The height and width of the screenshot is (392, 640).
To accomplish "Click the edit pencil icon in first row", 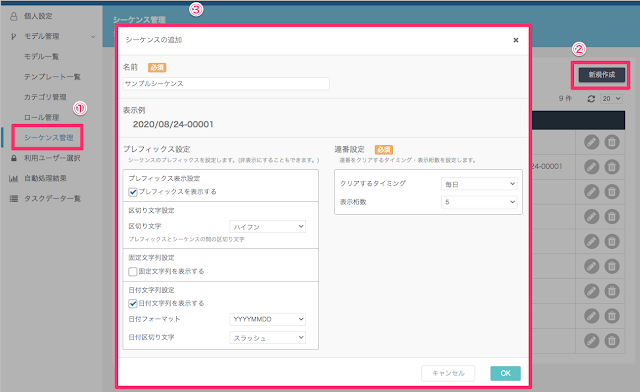I will tap(591, 142).
